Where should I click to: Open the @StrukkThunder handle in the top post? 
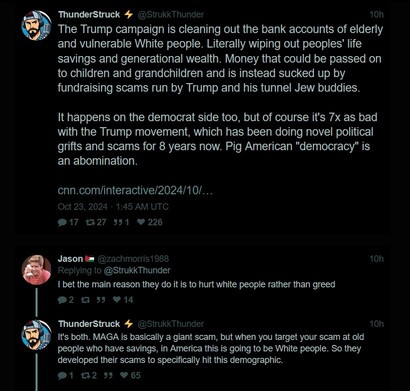coord(170,15)
